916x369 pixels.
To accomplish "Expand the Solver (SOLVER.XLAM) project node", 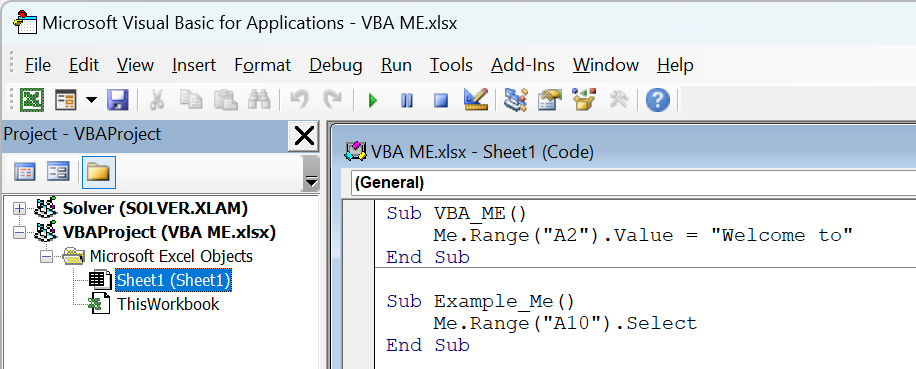I will point(19,208).
